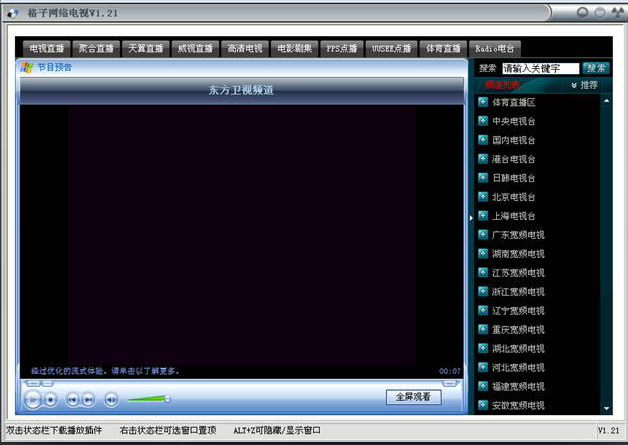Image resolution: width=628 pixels, height=445 pixels.
Task: Click the icon next to 中央电视台
Action: pyautogui.click(x=483, y=121)
